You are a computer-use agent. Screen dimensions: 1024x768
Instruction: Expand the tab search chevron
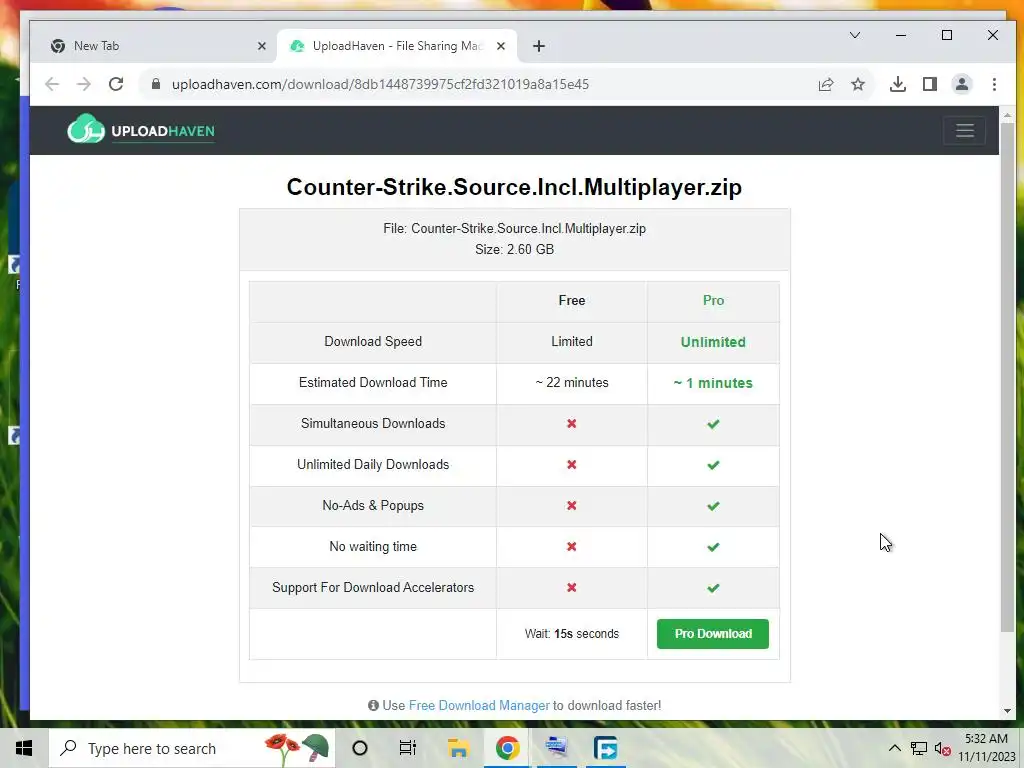pyautogui.click(x=855, y=35)
